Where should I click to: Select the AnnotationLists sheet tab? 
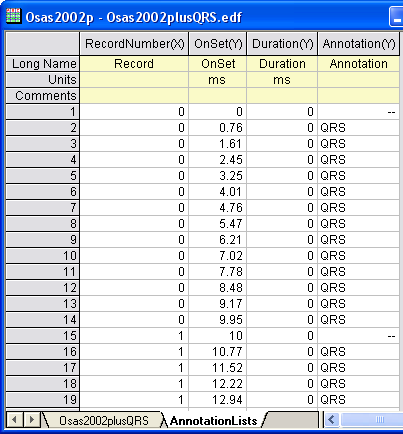[213, 421]
